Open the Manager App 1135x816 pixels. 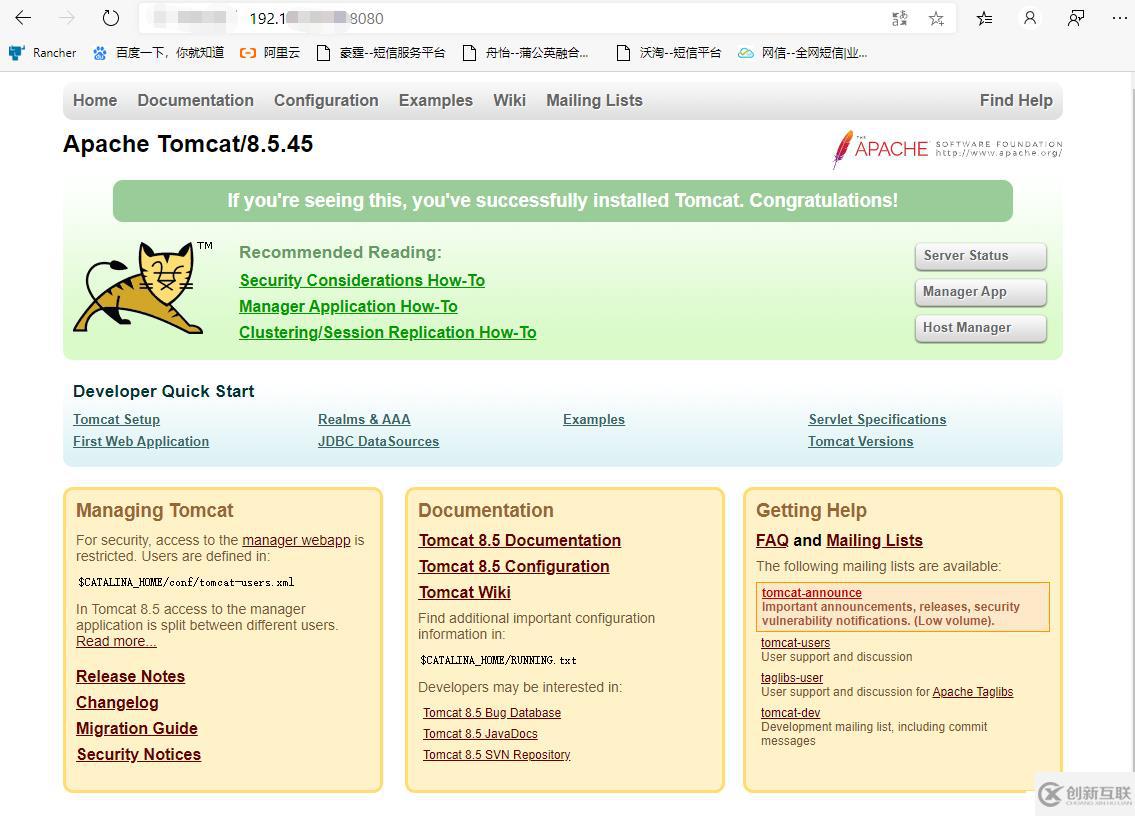click(979, 292)
